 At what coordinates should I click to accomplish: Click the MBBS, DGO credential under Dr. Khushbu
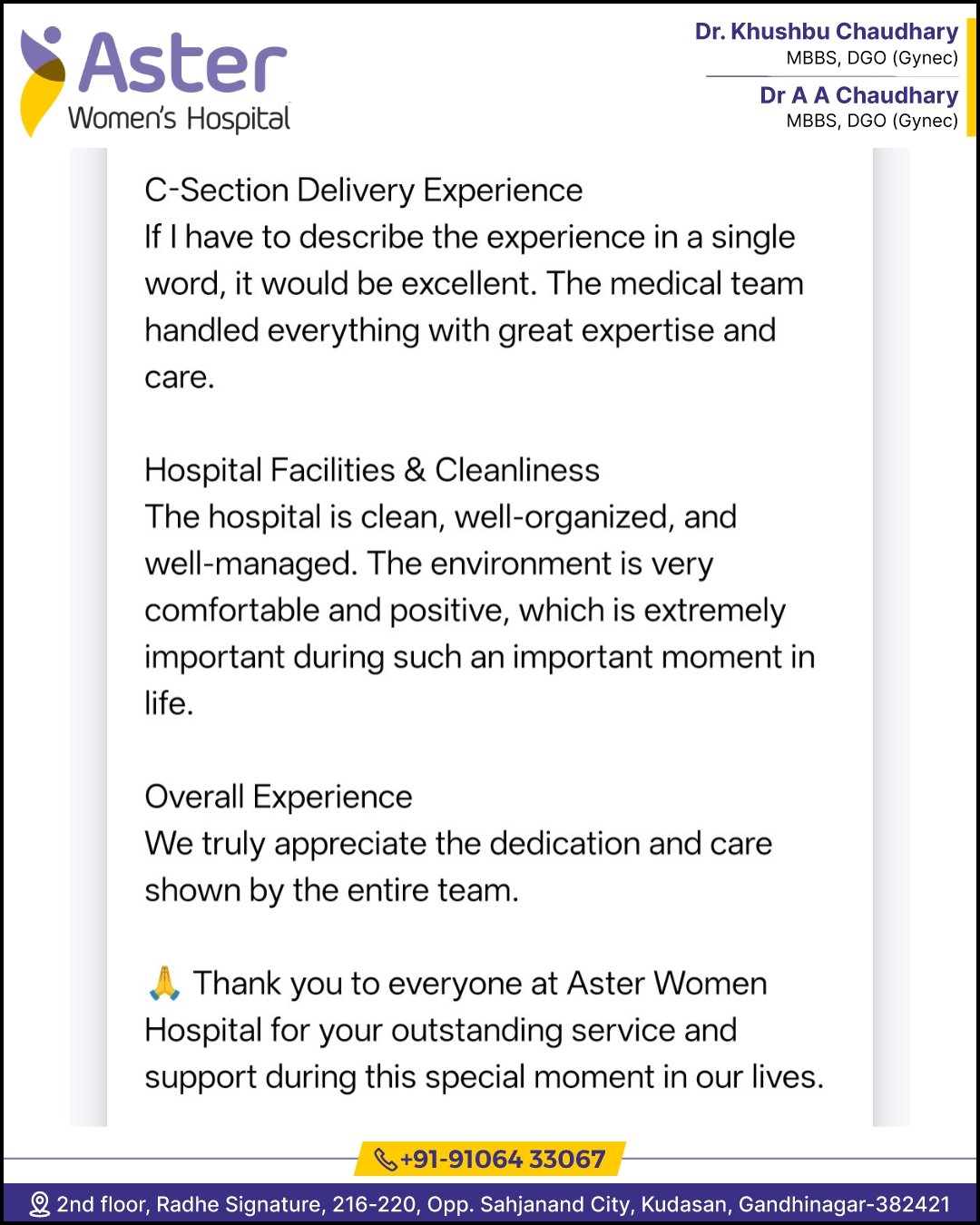point(871,58)
